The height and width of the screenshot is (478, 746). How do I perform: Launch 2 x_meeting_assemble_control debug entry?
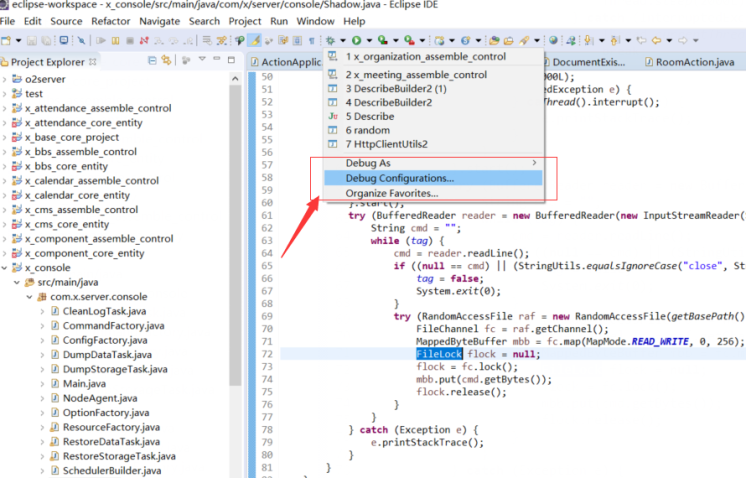433,75
